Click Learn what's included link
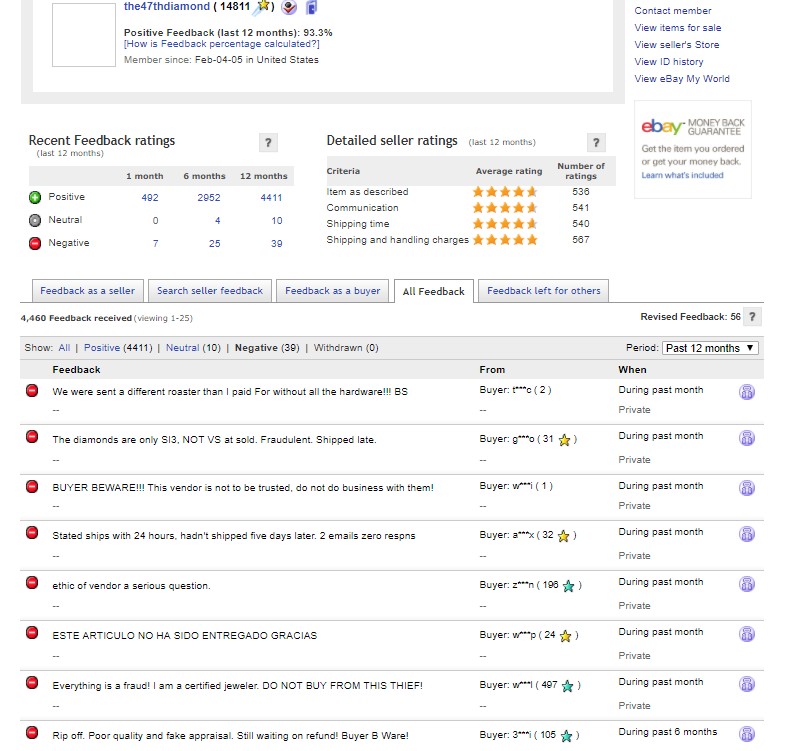Viewport: 797px width, 751px height. pyautogui.click(x=682, y=175)
